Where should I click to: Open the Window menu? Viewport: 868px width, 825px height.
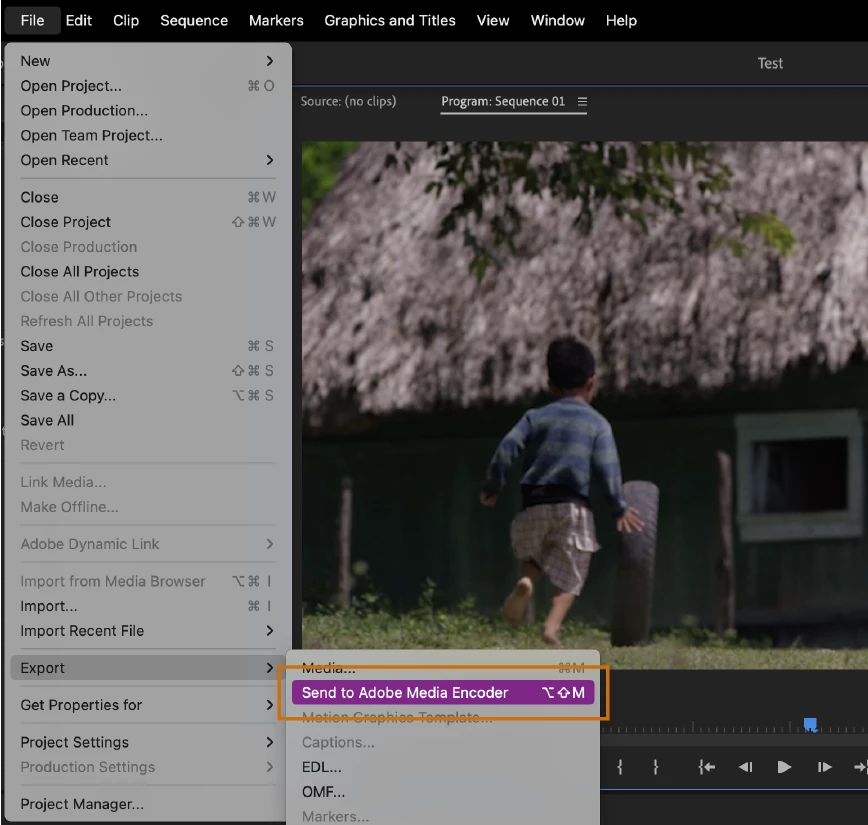click(557, 20)
